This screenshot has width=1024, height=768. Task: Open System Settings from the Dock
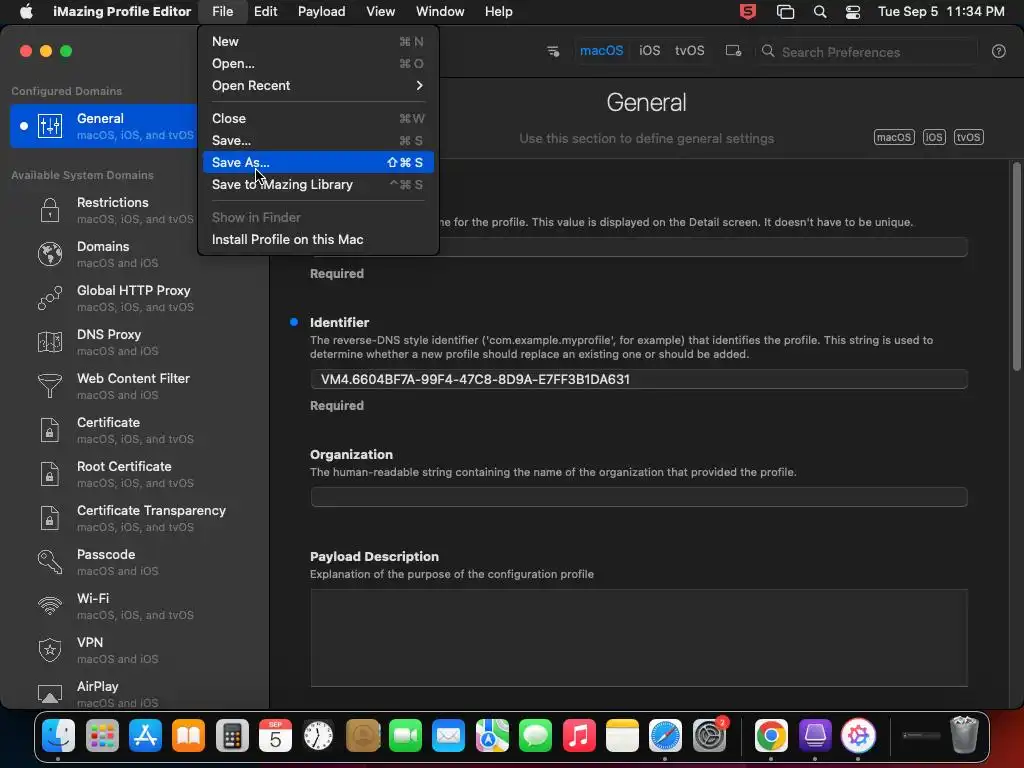click(x=709, y=736)
